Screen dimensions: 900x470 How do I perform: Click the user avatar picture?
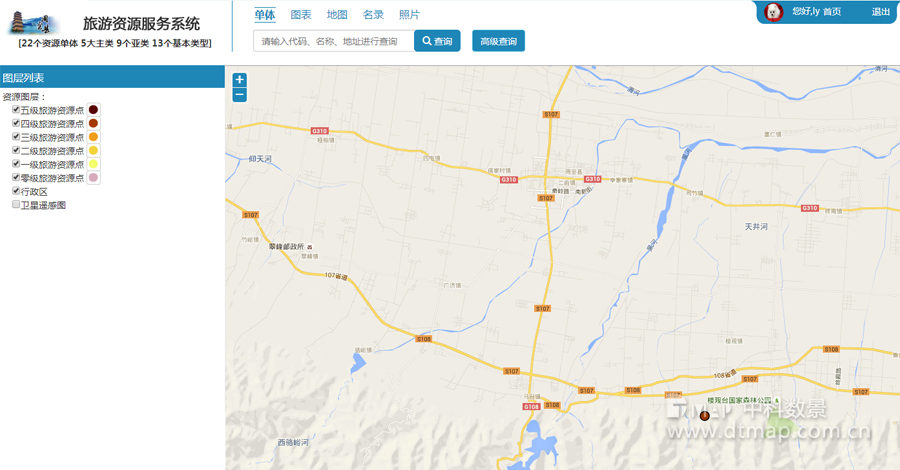pyautogui.click(x=773, y=12)
